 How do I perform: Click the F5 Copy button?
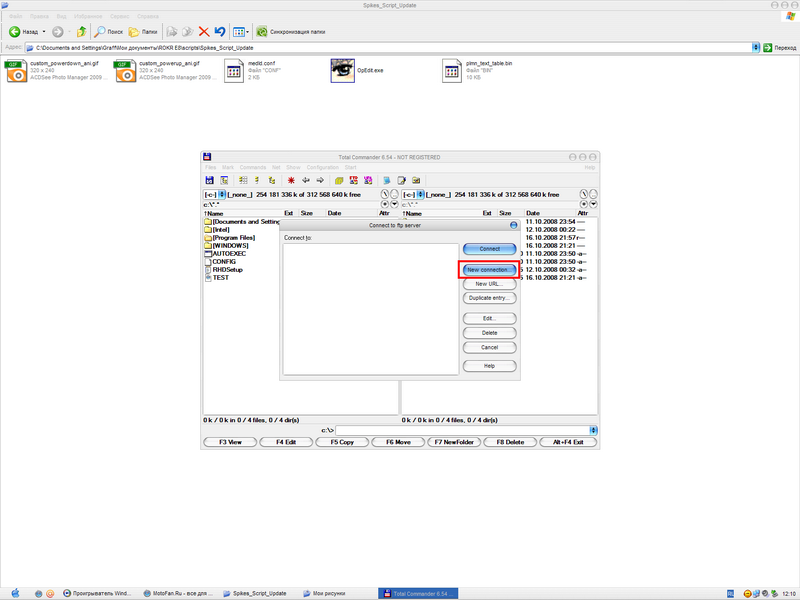click(x=342, y=442)
